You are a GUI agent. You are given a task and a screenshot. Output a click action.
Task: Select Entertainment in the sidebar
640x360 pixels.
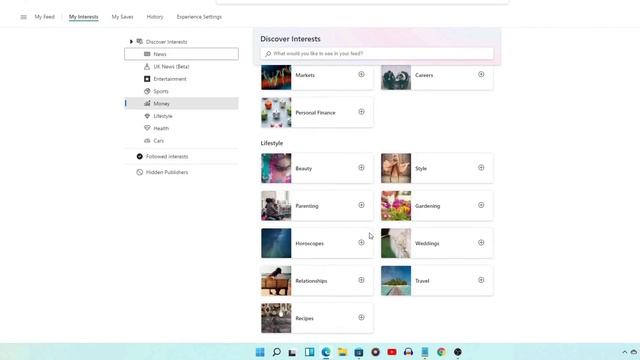(x=181, y=79)
